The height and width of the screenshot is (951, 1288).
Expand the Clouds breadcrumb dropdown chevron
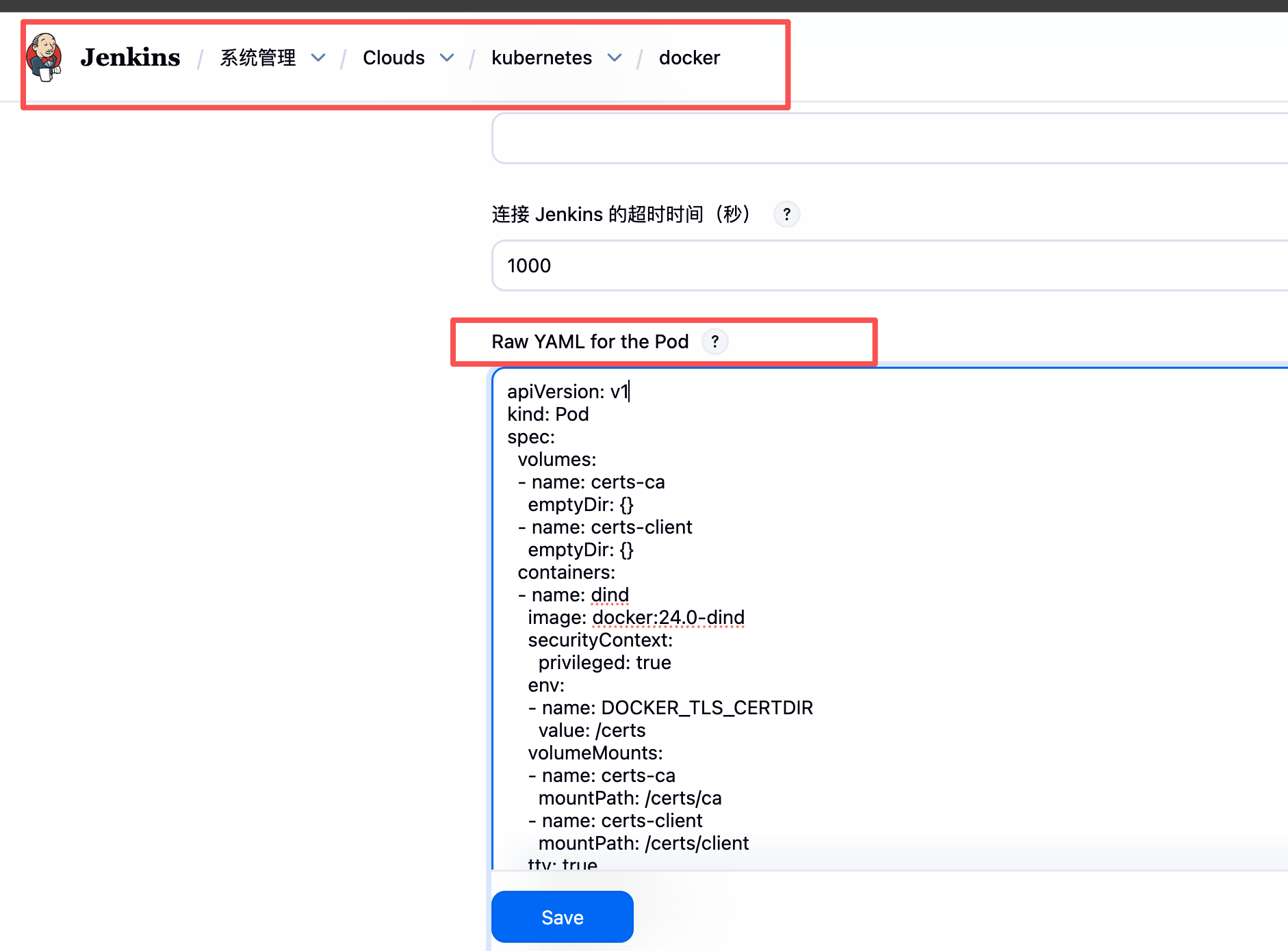coord(447,57)
